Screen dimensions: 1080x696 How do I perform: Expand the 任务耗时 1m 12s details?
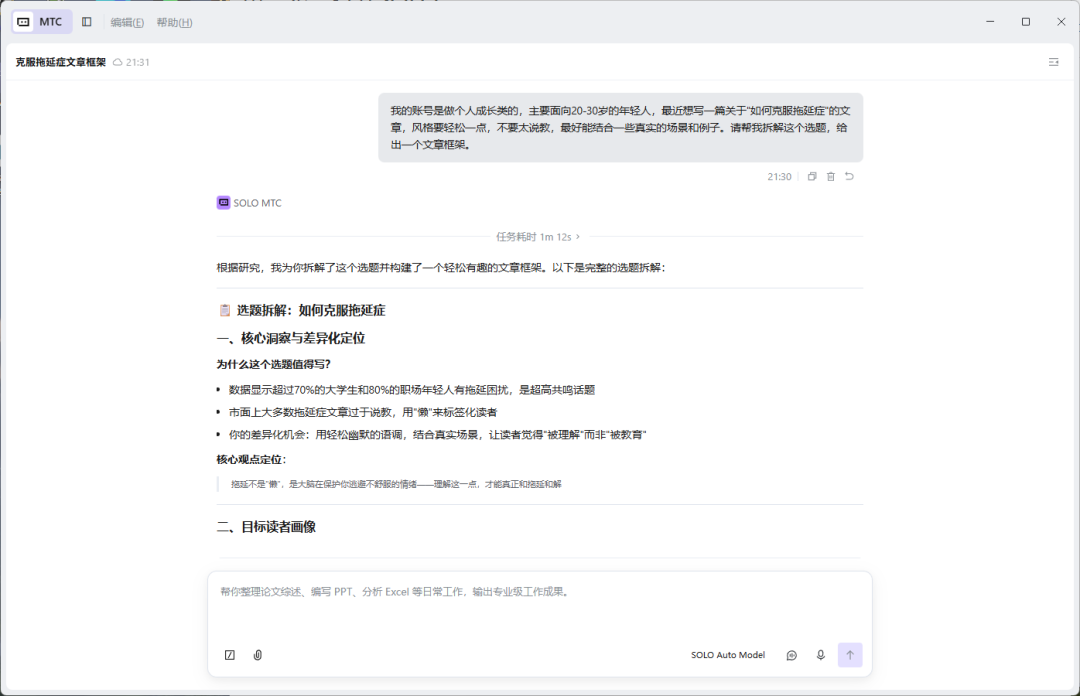click(x=538, y=236)
